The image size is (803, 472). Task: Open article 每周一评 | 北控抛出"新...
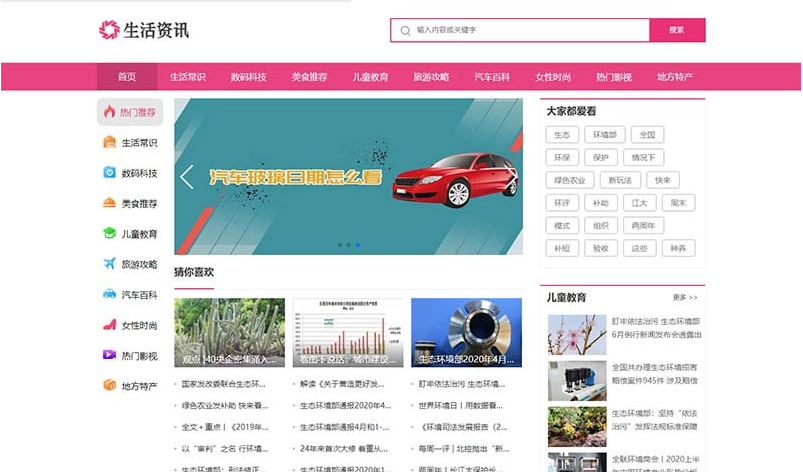(464, 449)
